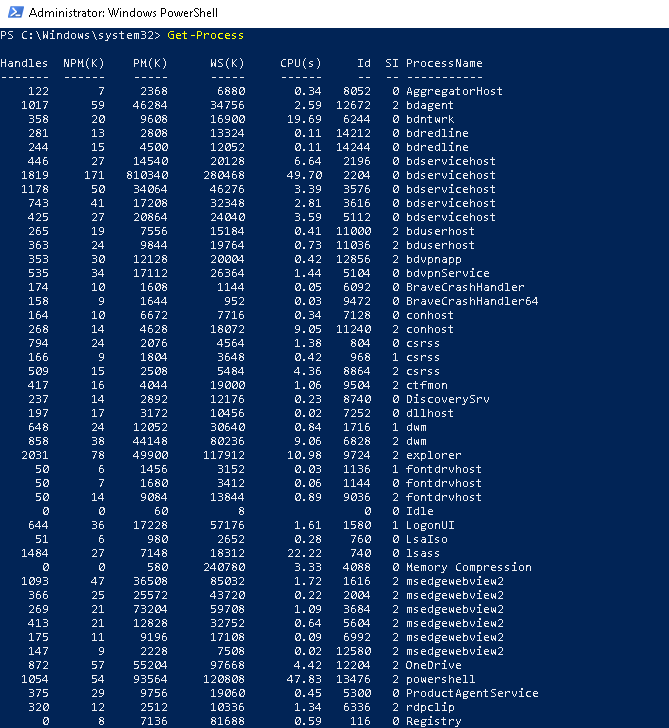Click the Memory Compression process name
The height and width of the screenshot is (728, 669).
click(x=468, y=567)
